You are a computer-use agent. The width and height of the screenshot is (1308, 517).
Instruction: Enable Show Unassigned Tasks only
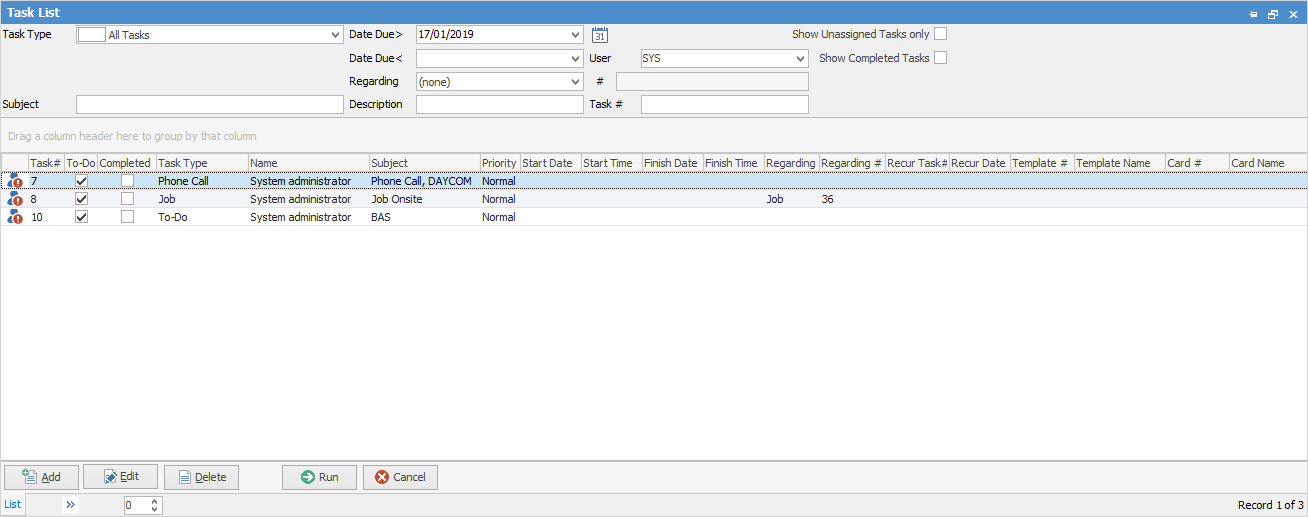click(940, 34)
